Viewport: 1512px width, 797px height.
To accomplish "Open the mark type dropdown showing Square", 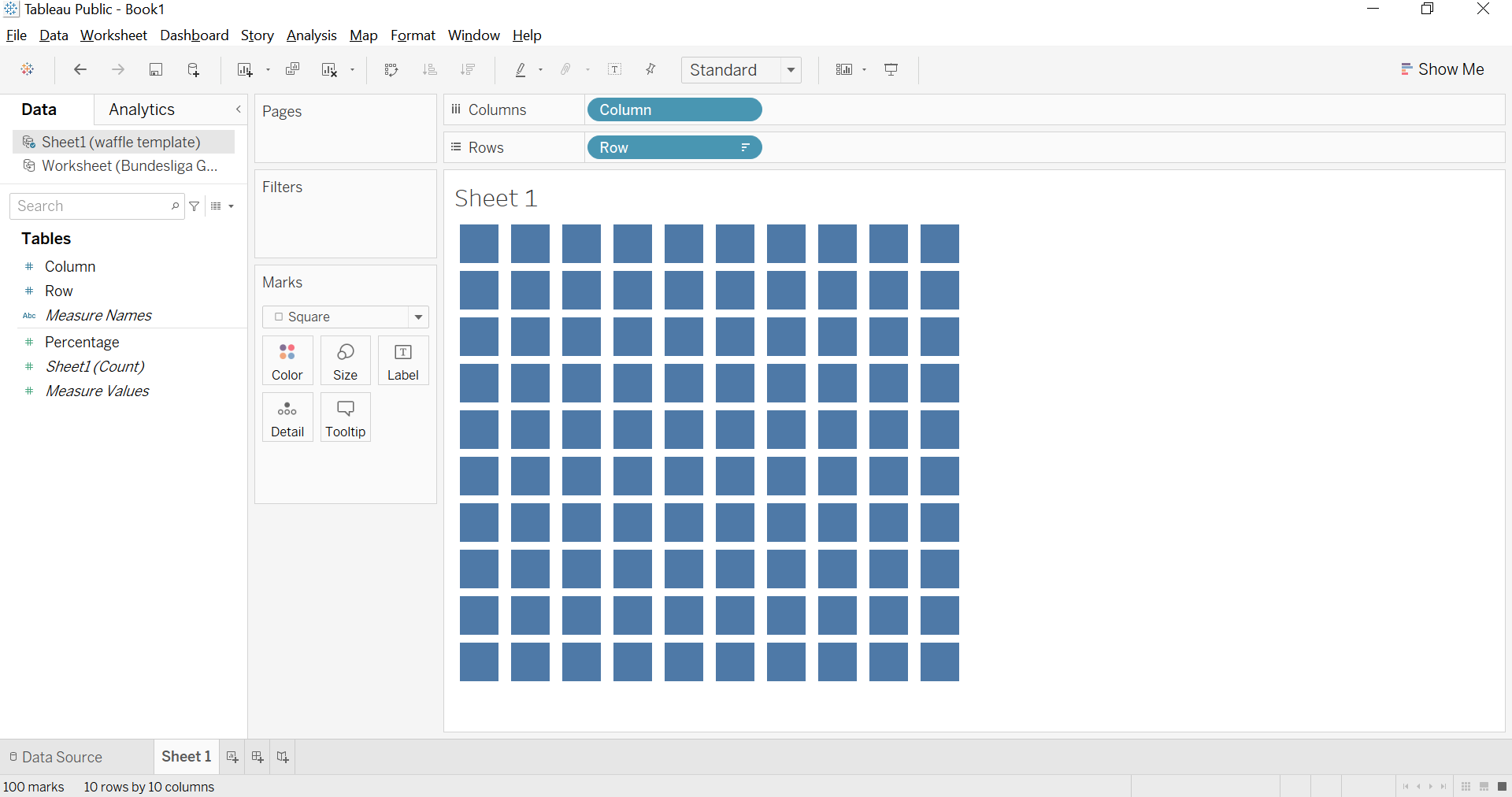I will click(x=417, y=317).
